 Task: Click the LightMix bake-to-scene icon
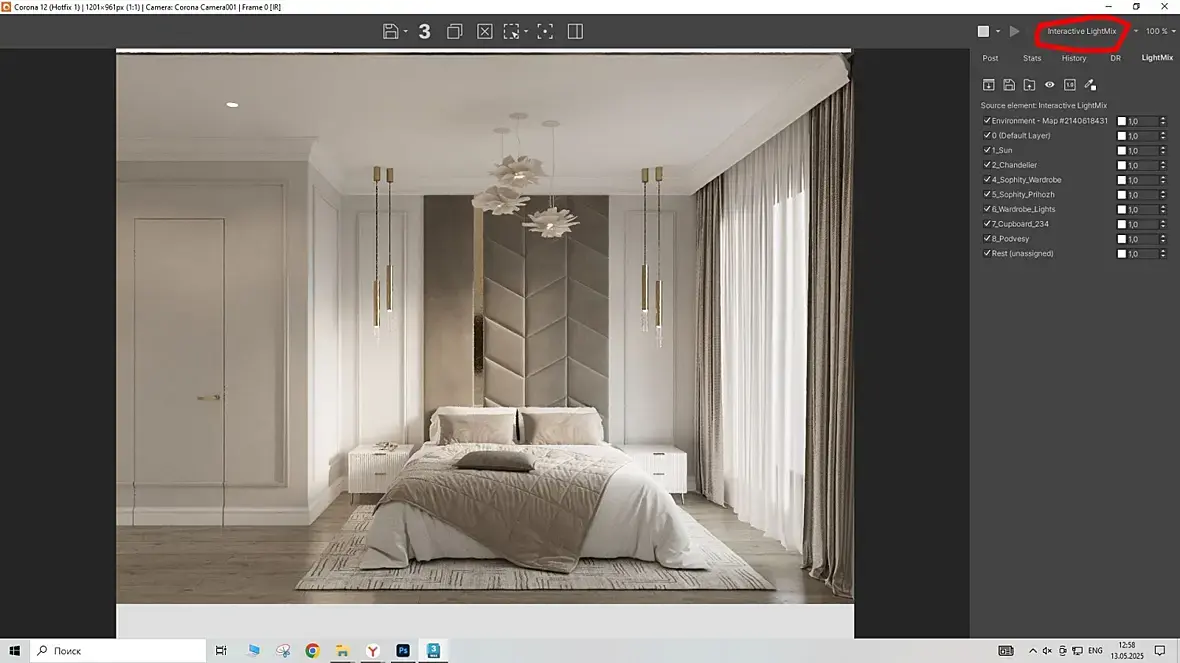point(989,85)
